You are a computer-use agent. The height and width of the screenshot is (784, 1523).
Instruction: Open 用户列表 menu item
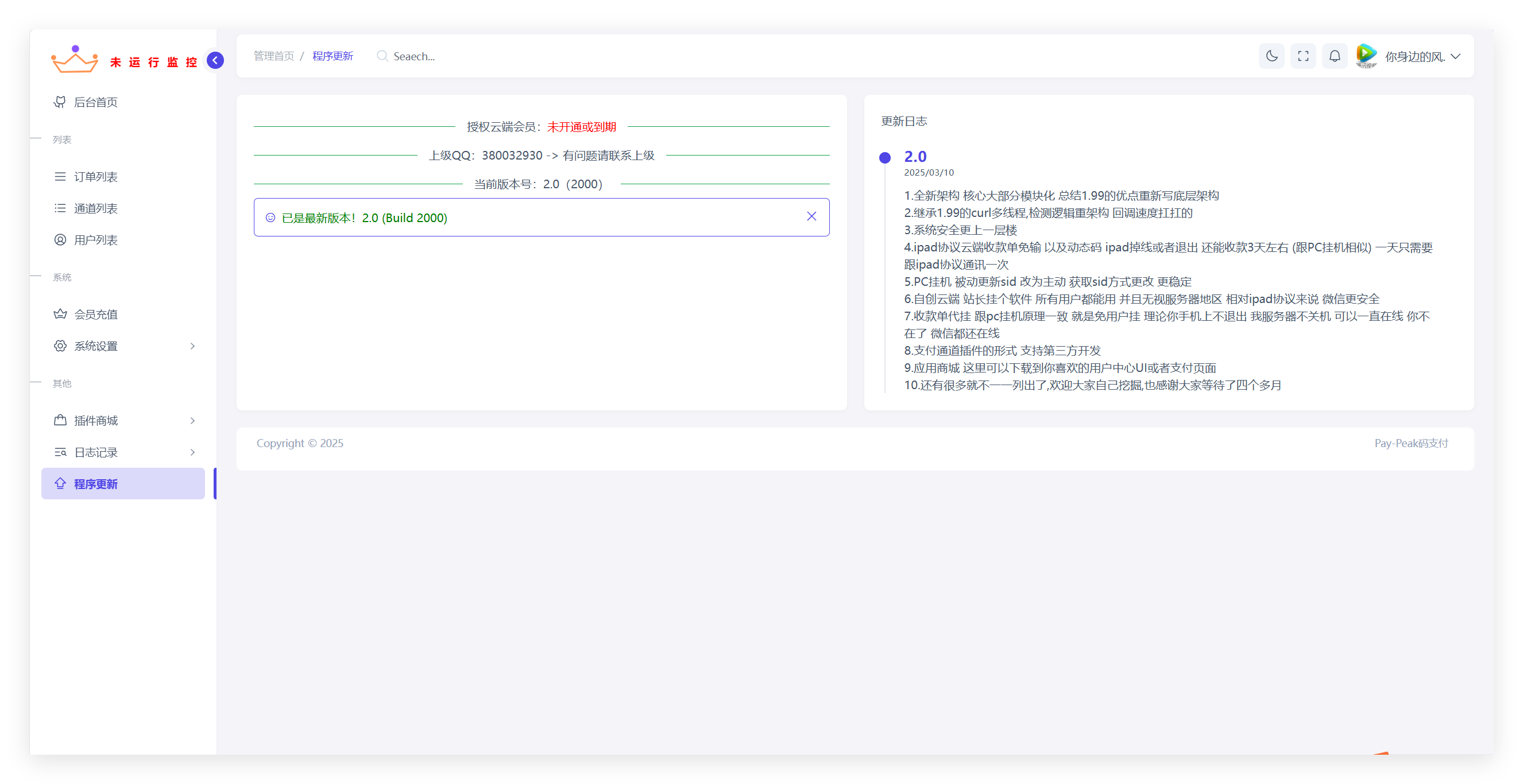click(123, 239)
